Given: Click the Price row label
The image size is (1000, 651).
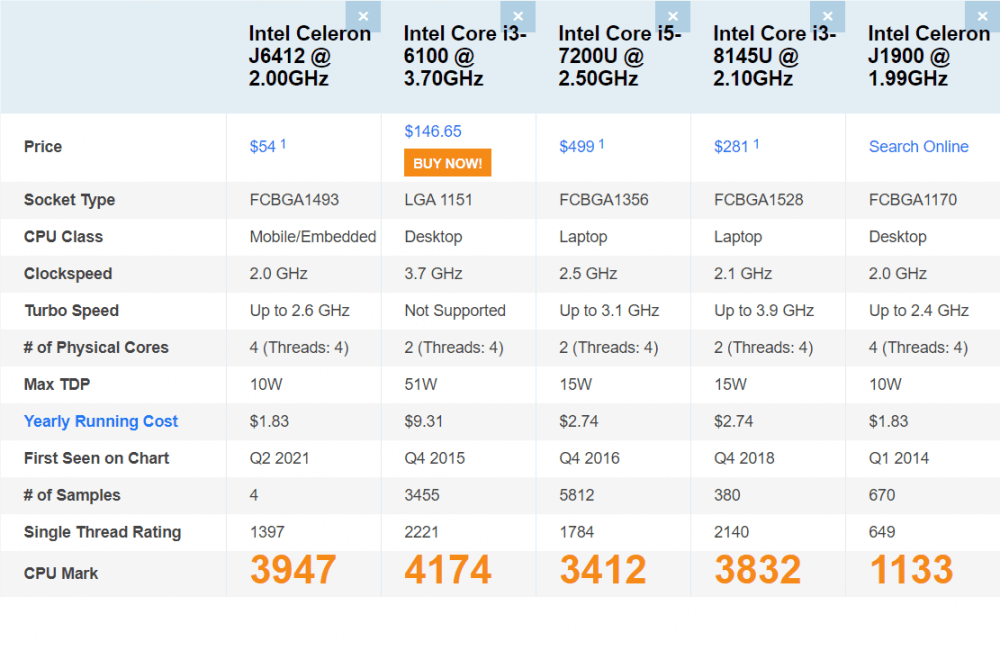Looking at the screenshot, I should point(43,147).
